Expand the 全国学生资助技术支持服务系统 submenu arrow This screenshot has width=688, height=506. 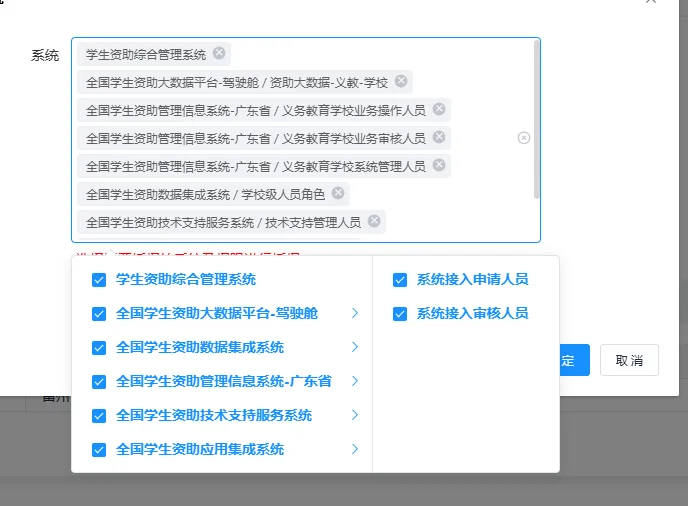coord(354,416)
